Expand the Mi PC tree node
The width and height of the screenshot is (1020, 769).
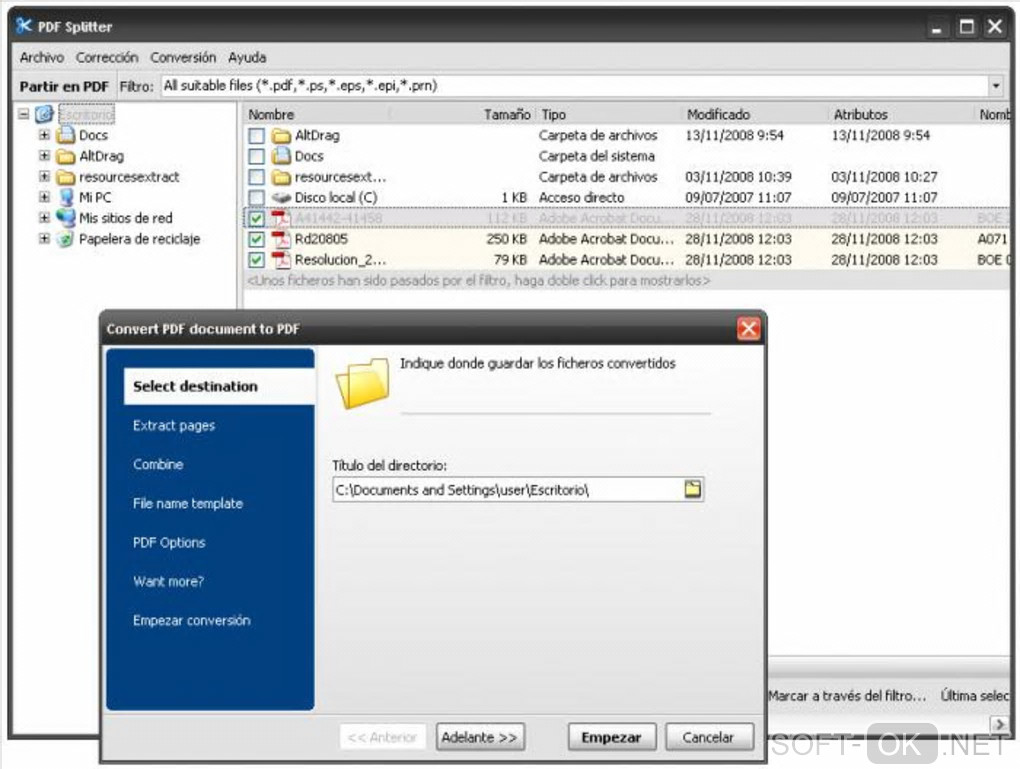[x=44, y=196]
